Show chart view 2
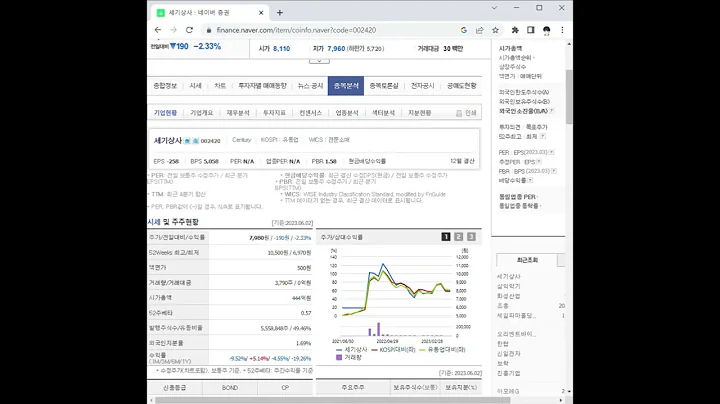This screenshot has width=720, height=404. (x=458, y=236)
